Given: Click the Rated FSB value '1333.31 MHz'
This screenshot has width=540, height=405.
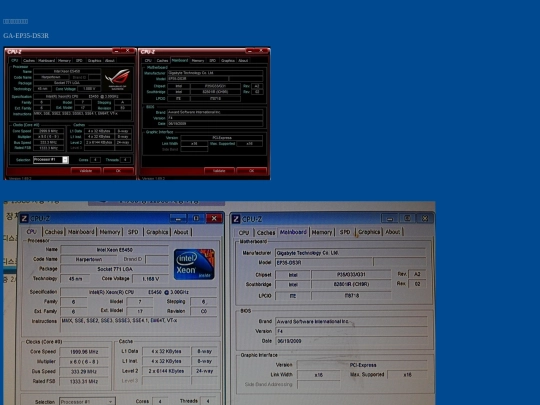Looking at the screenshot, I should 84,381.
